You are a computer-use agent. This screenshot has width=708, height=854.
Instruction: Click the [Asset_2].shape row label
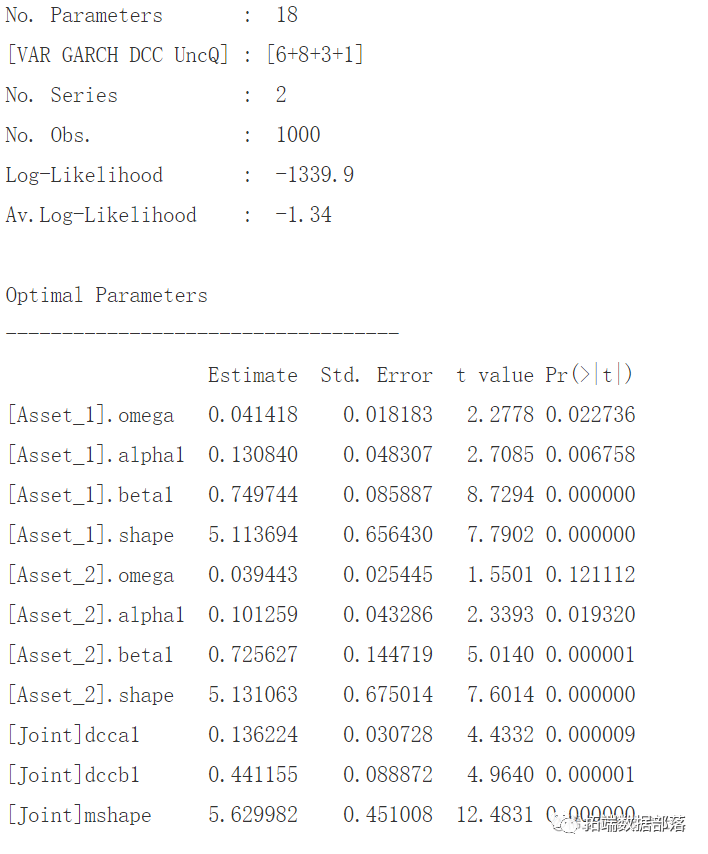90,695
